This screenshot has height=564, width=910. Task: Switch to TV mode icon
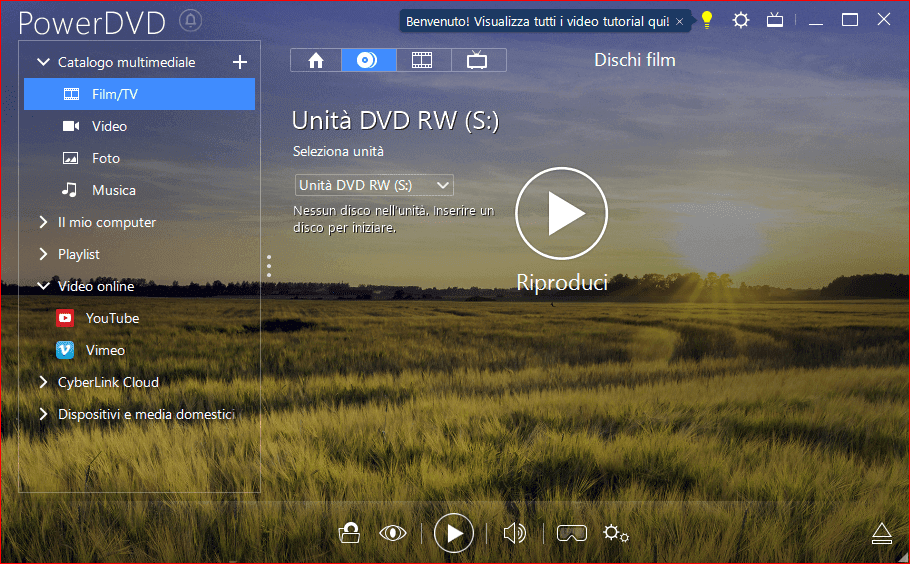pos(774,20)
